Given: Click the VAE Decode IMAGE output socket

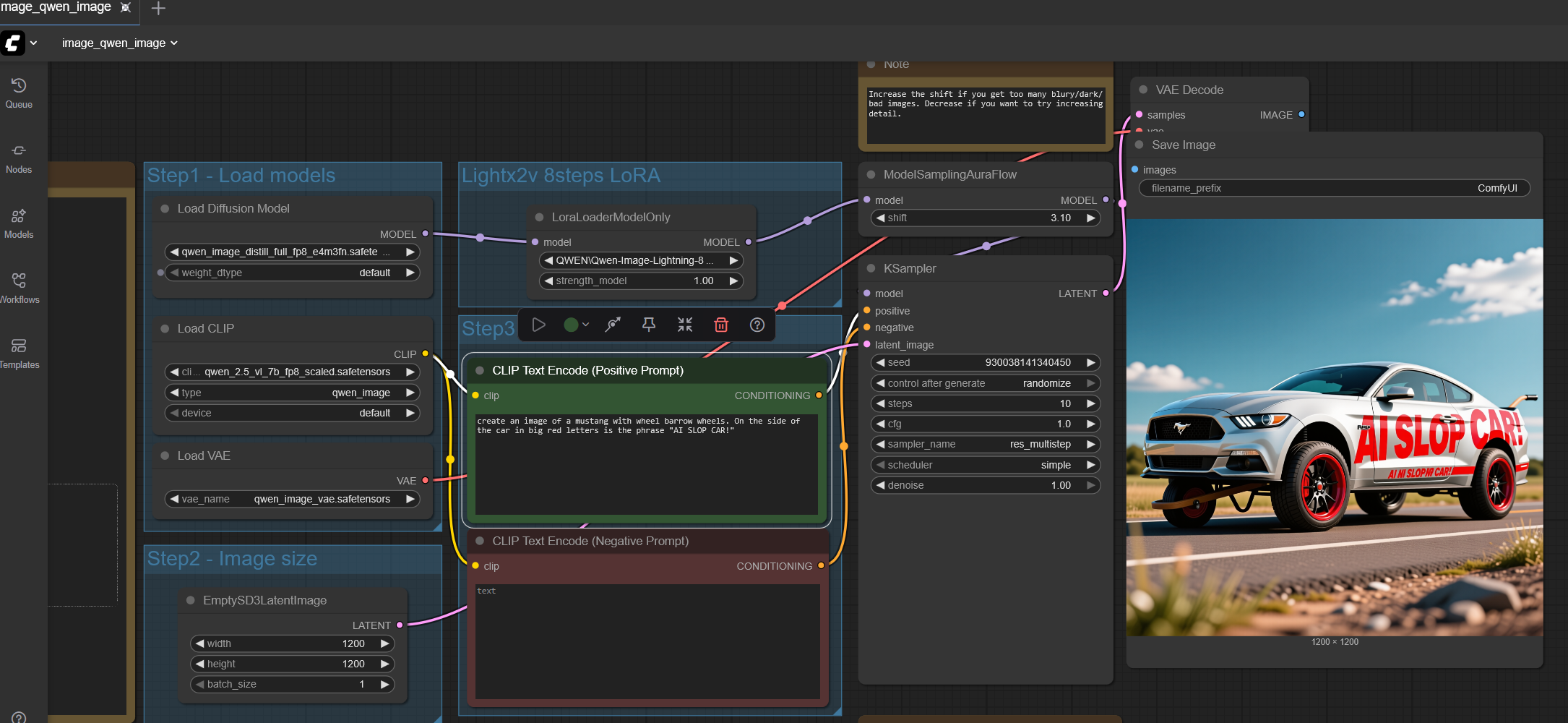Looking at the screenshot, I should pos(1301,114).
